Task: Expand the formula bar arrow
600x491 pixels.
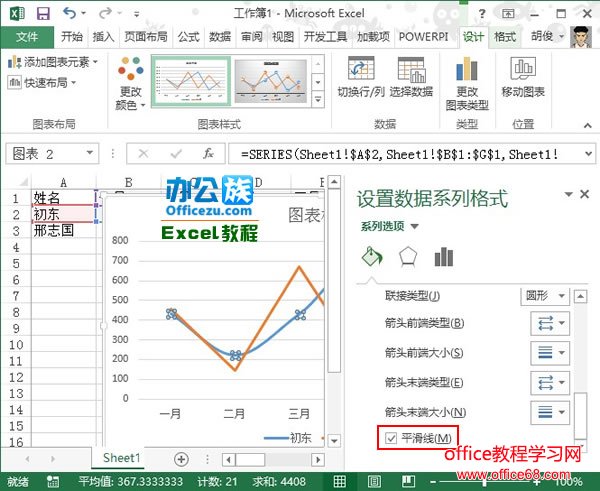Action: pyautogui.click(x=589, y=154)
